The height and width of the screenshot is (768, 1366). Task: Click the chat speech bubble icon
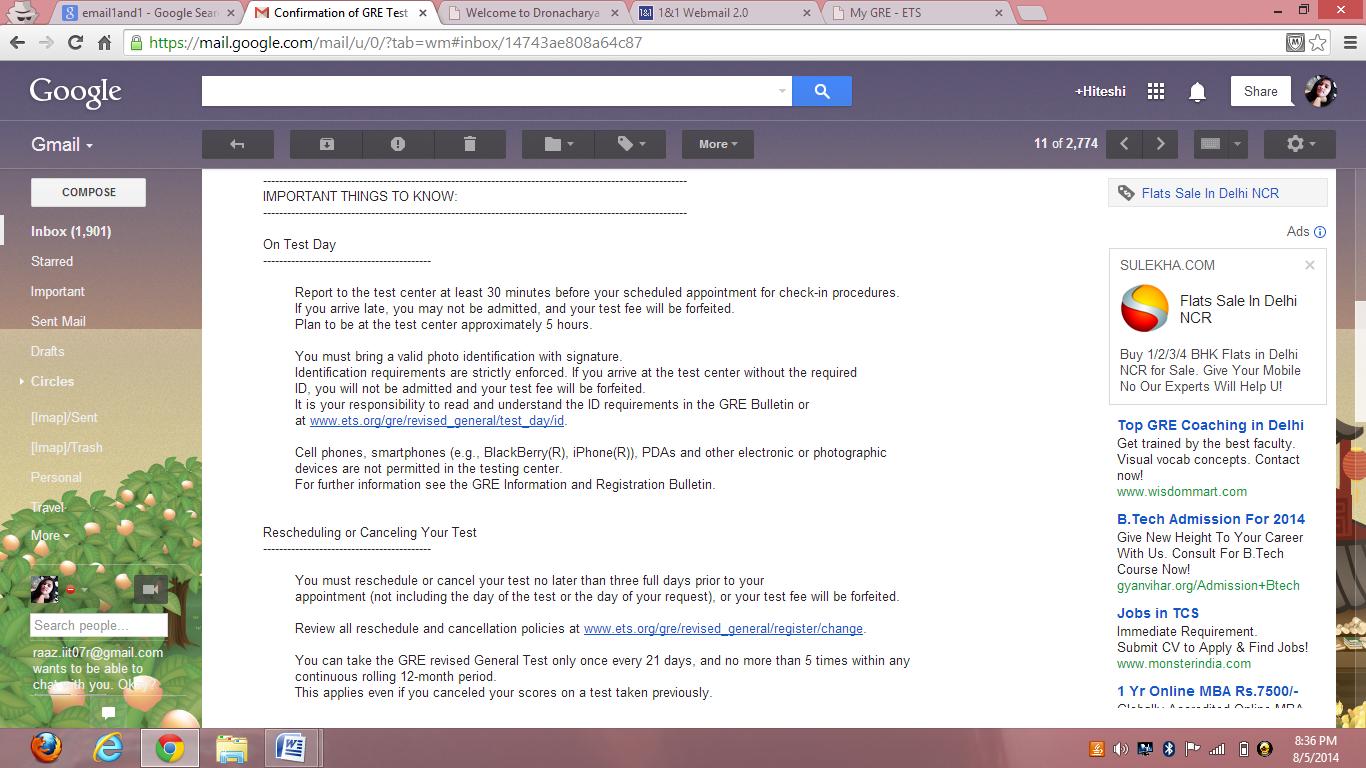109,713
